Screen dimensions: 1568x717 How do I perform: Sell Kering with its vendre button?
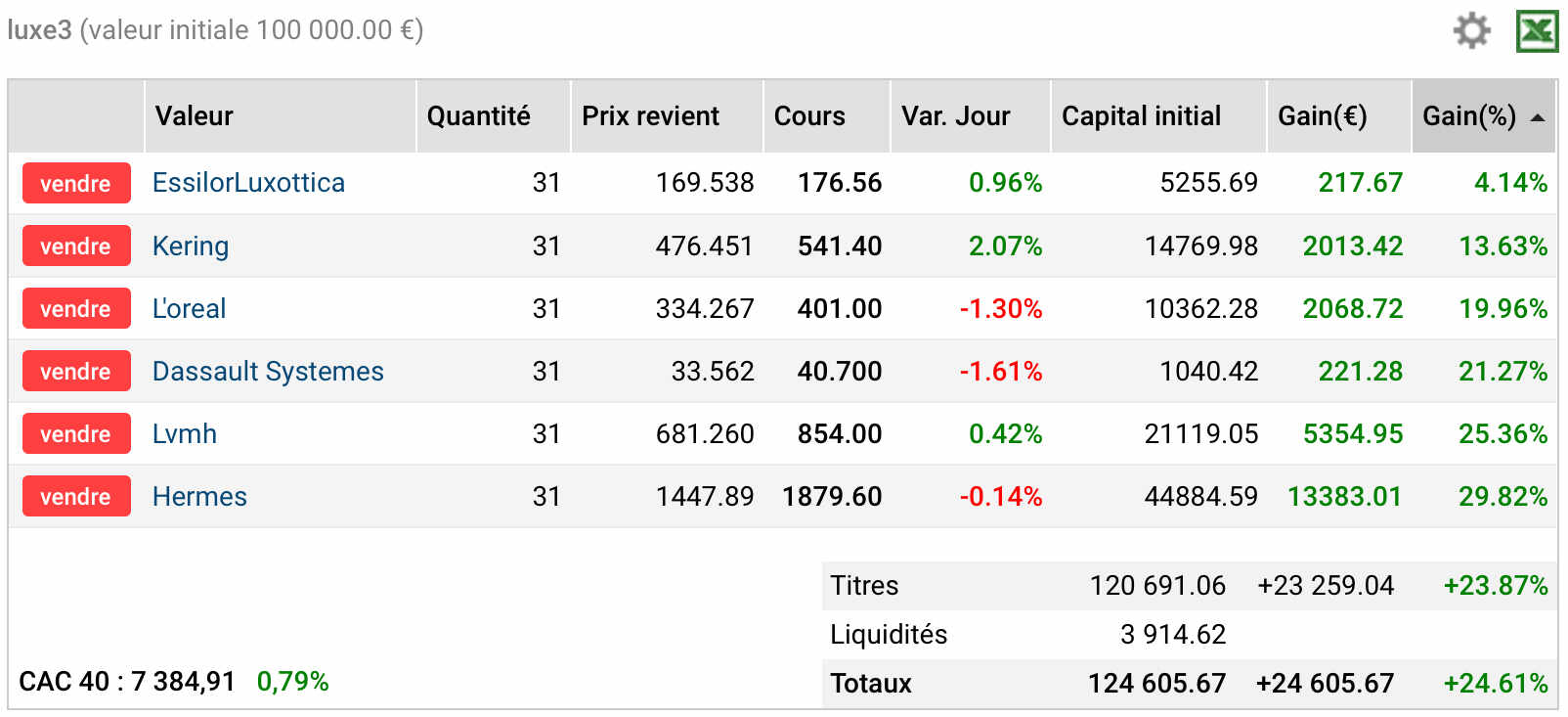tap(76, 246)
